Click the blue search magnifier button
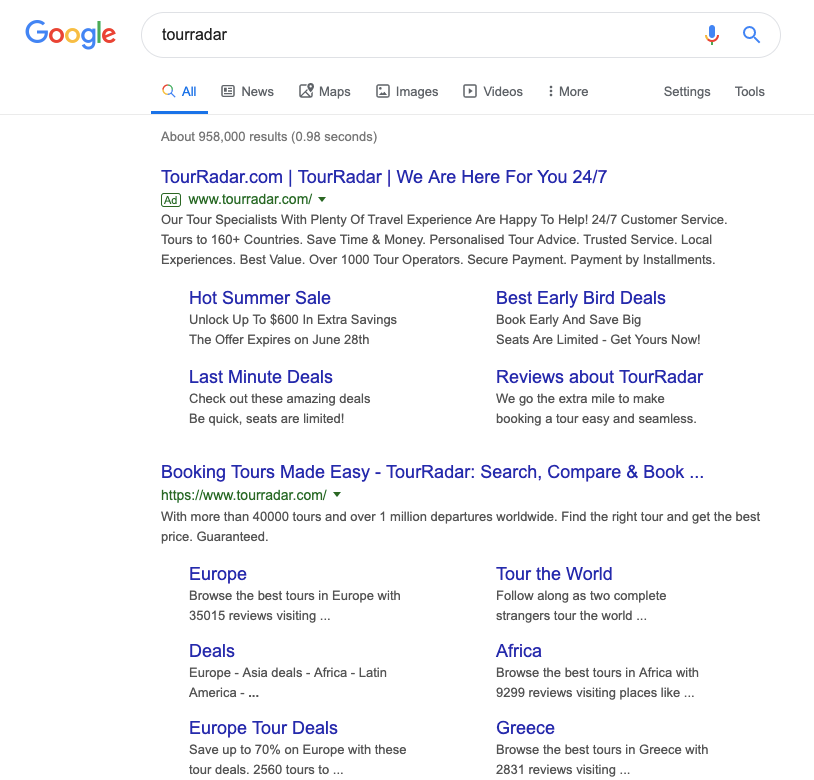Screen dimensions: 814x780 pos(751,35)
